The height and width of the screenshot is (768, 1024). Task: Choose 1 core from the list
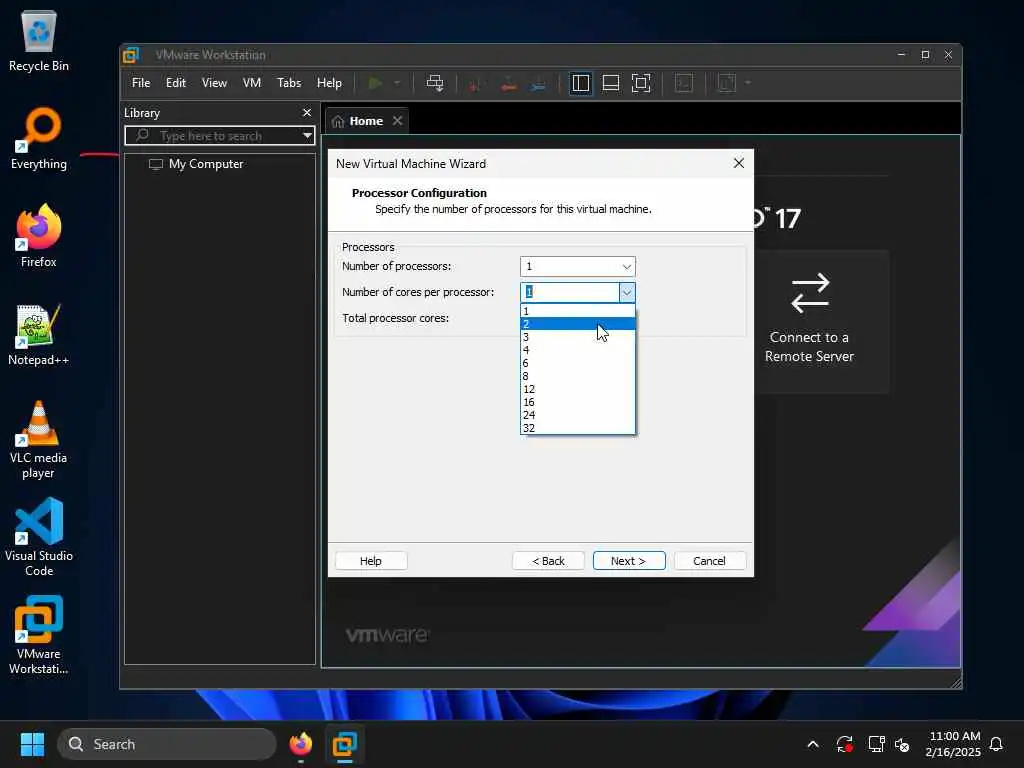click(577, 311)
